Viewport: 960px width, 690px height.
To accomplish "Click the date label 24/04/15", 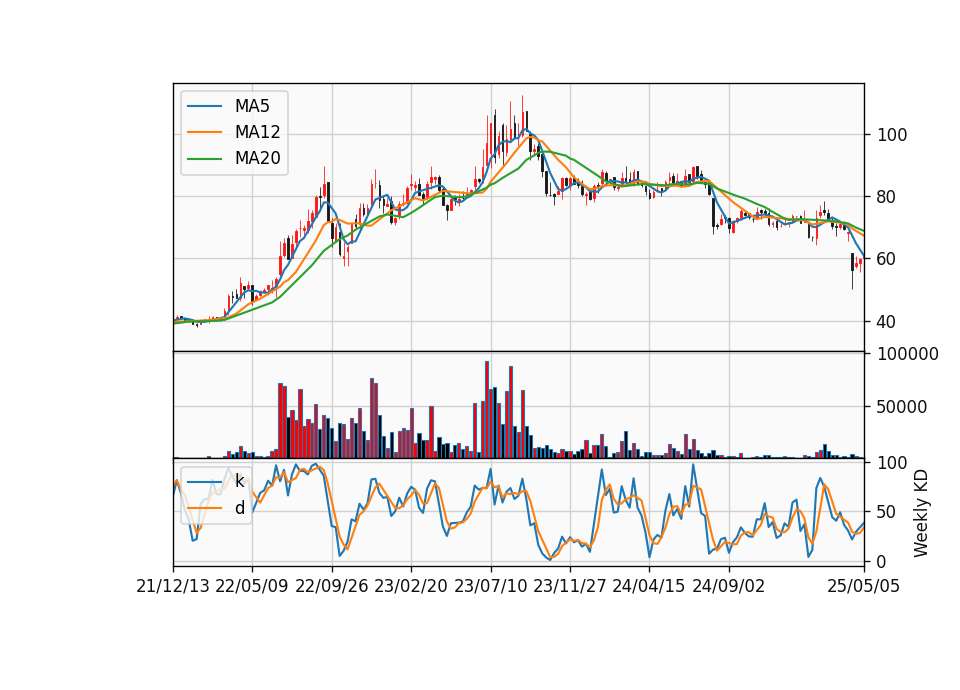I will (648, 586).
